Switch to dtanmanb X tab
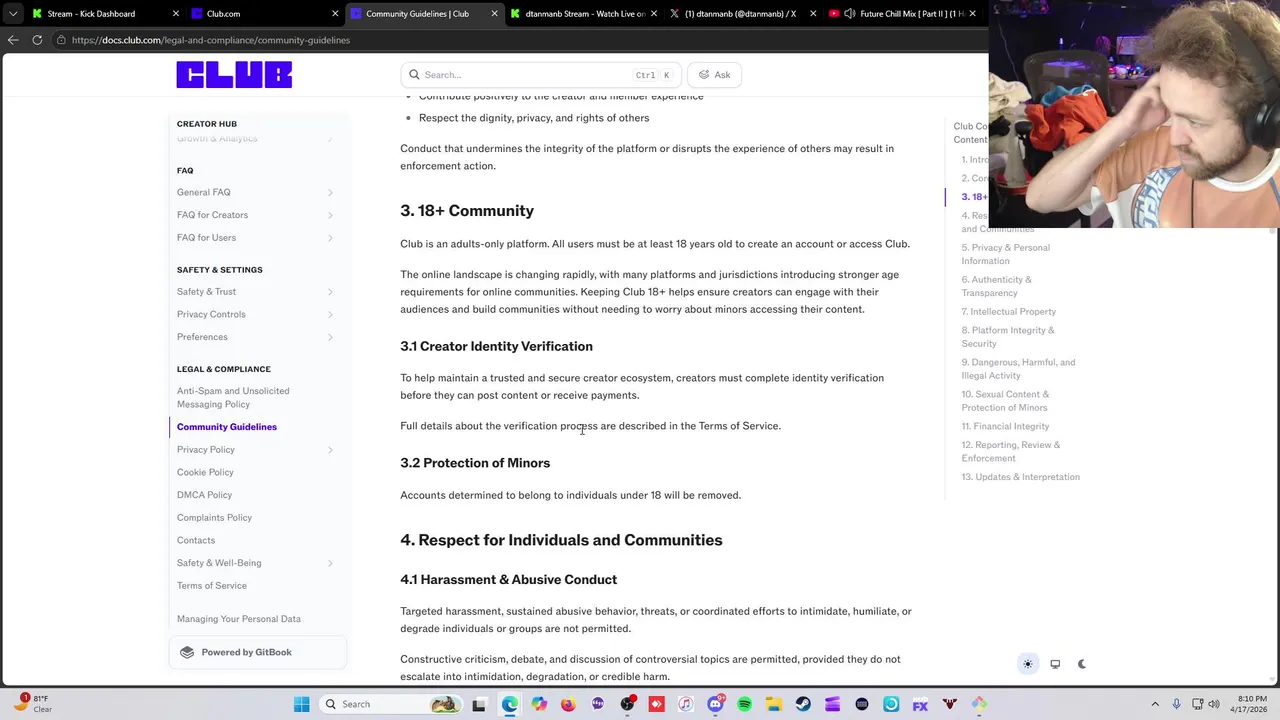This screenshot has width=1280, height=720. 745,14
